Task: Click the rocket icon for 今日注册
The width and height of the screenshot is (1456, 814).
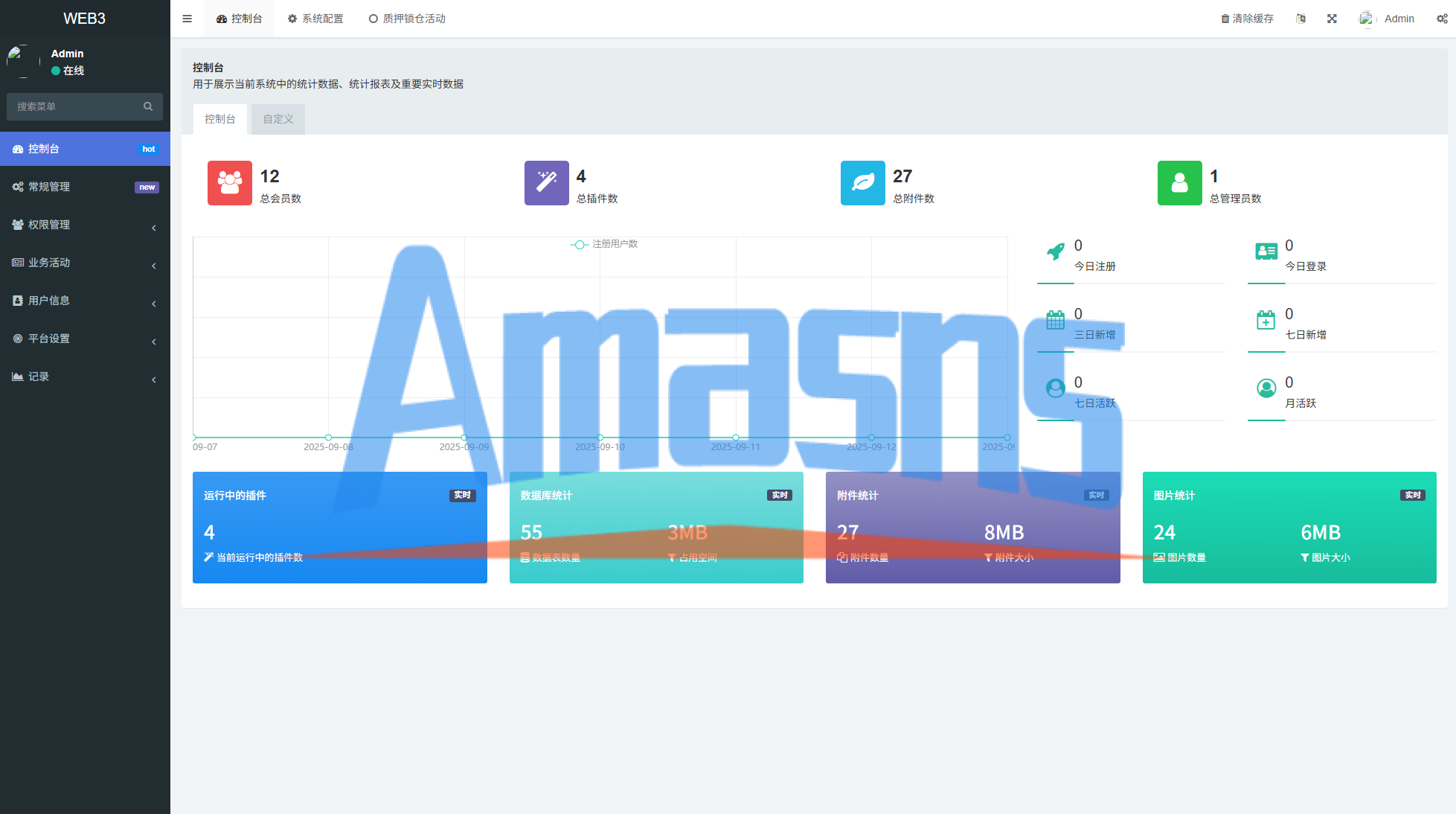Action: pos(1055,251)
